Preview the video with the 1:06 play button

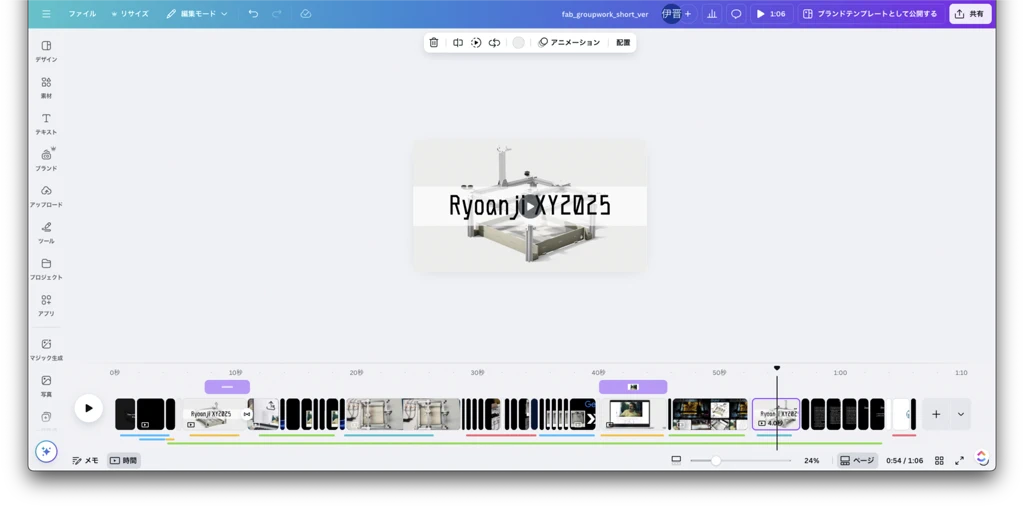click(771, 14)
